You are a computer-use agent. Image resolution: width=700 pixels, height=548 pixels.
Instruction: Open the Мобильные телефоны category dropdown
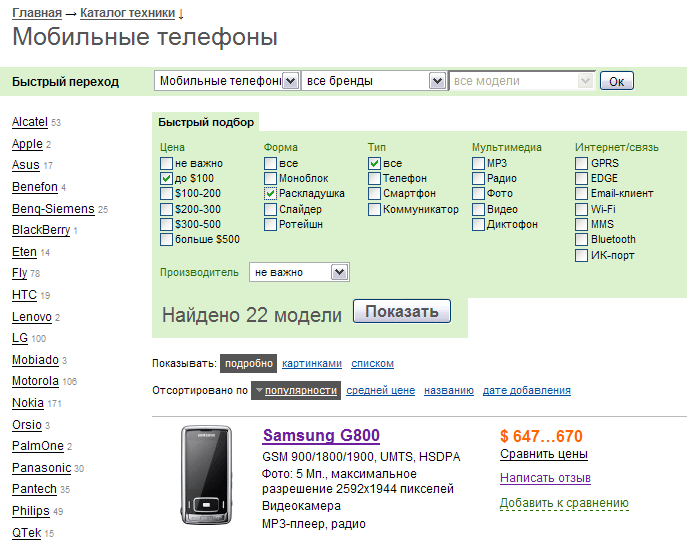tap(291, 81)
